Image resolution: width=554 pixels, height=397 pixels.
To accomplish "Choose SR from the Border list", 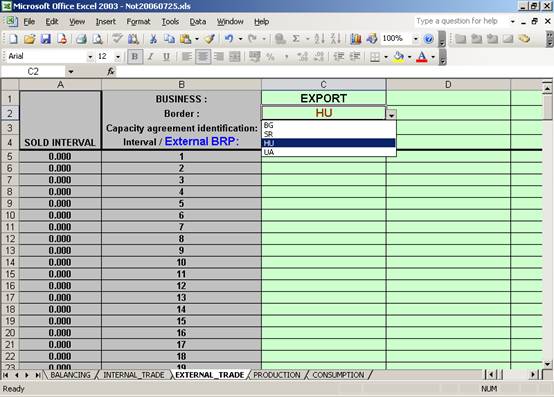I will pyautogui.click(x=329, y=134).
